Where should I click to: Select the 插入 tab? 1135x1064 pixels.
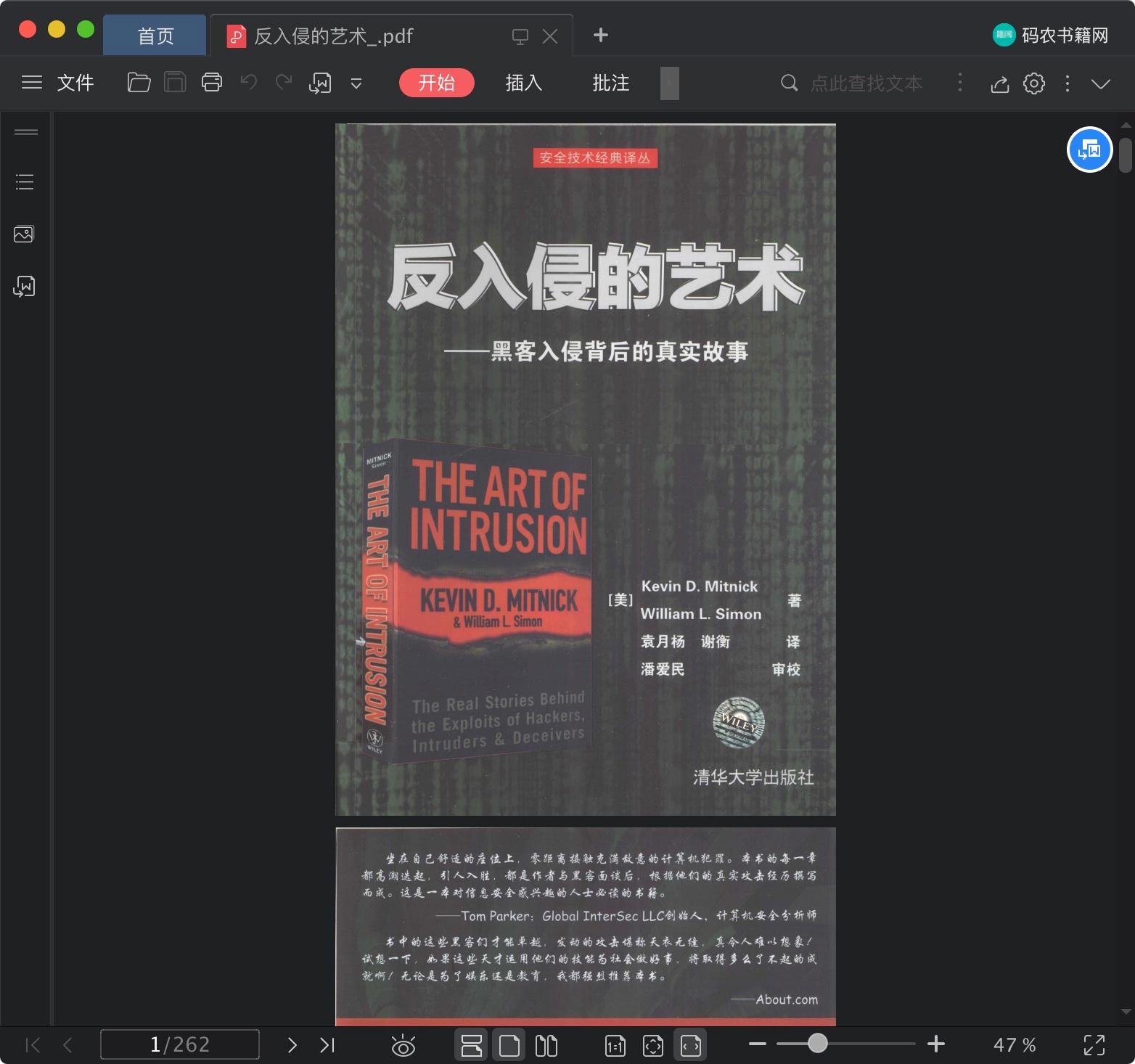click(x=523, y=83)
